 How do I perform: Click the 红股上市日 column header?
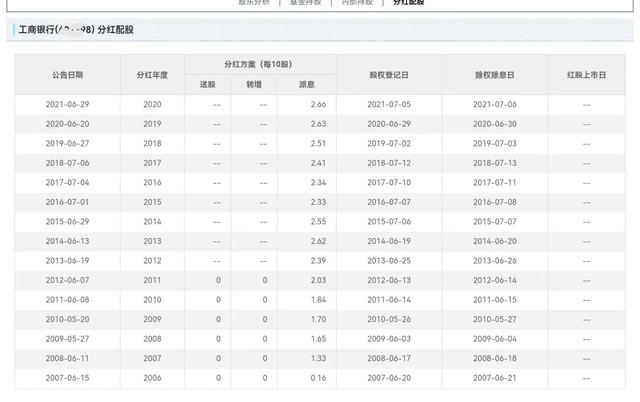point(587,75)
